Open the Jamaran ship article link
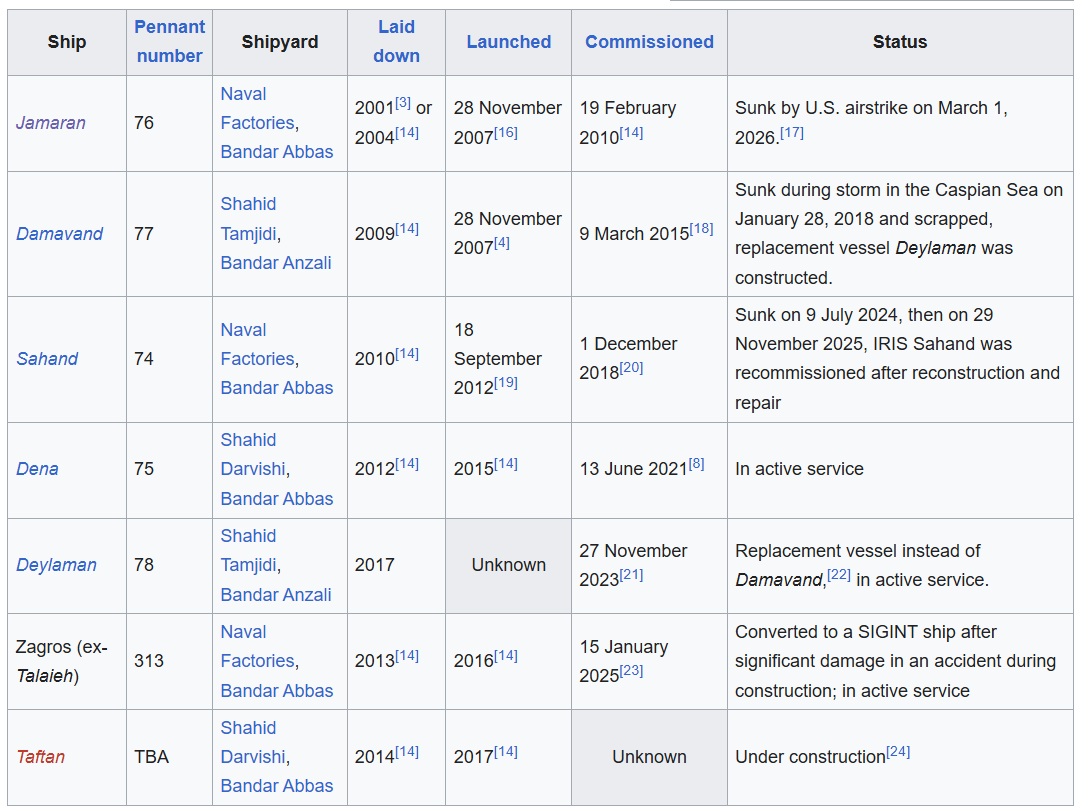The image size is (1089, 811). [x=51, y=123]
